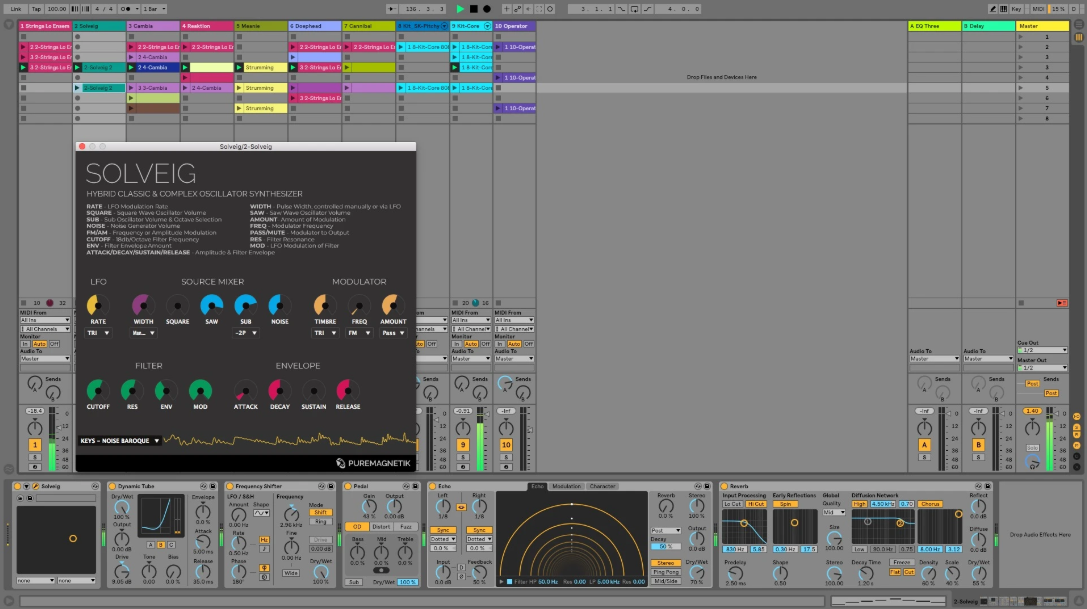The height and width of the screenshot is (609, 1087).
Task: Open the 1 Bar quantization menu
Action: 154,9
